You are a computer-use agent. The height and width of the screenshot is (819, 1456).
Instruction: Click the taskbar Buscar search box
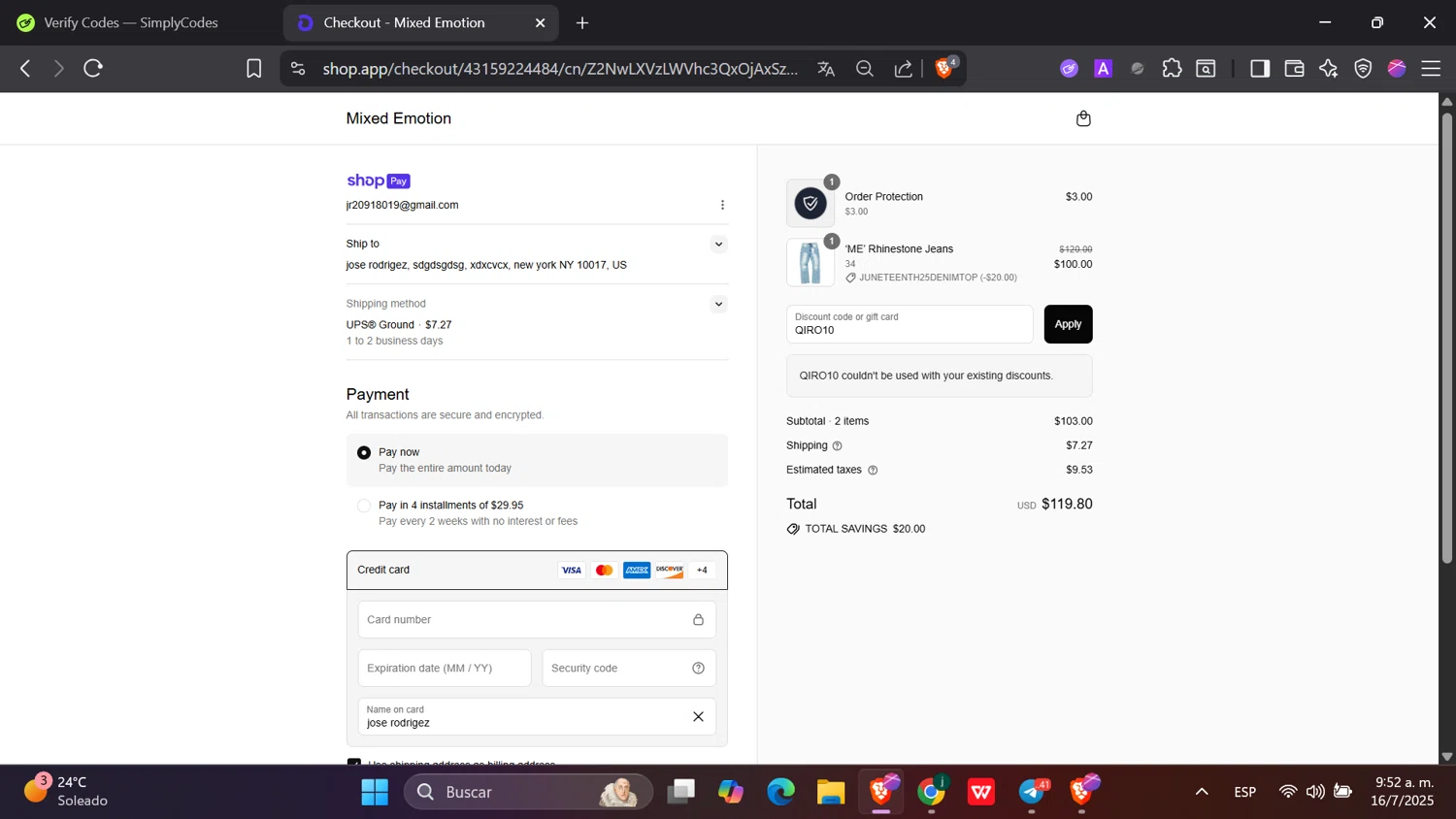[x=528, y=792]
